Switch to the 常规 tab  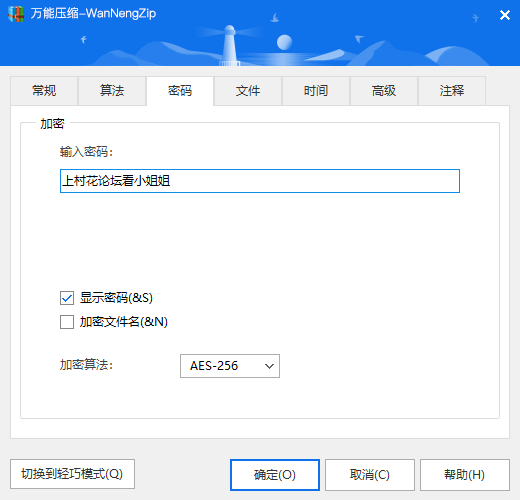[44, 91]
